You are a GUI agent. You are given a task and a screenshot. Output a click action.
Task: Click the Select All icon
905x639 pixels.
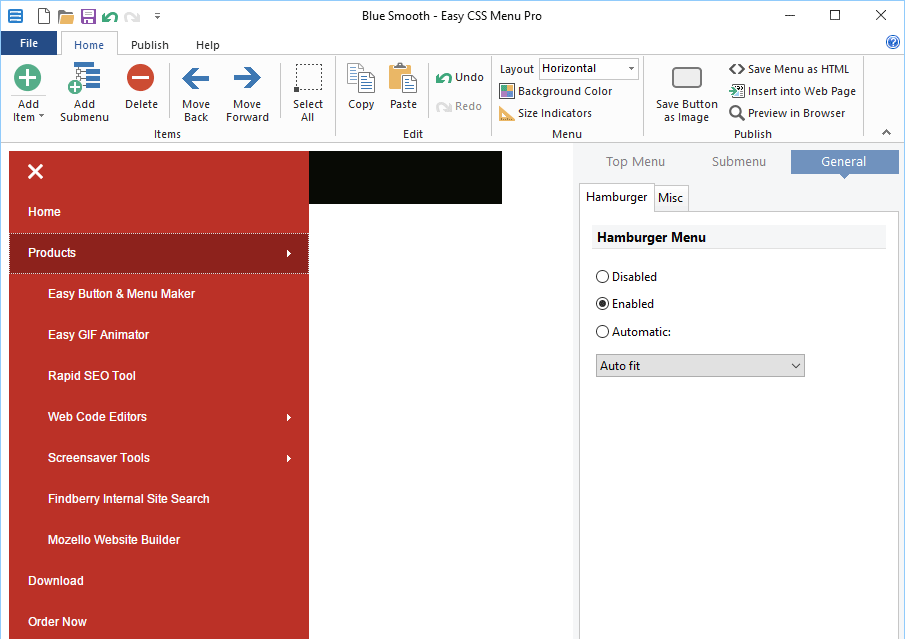point(308,78)
